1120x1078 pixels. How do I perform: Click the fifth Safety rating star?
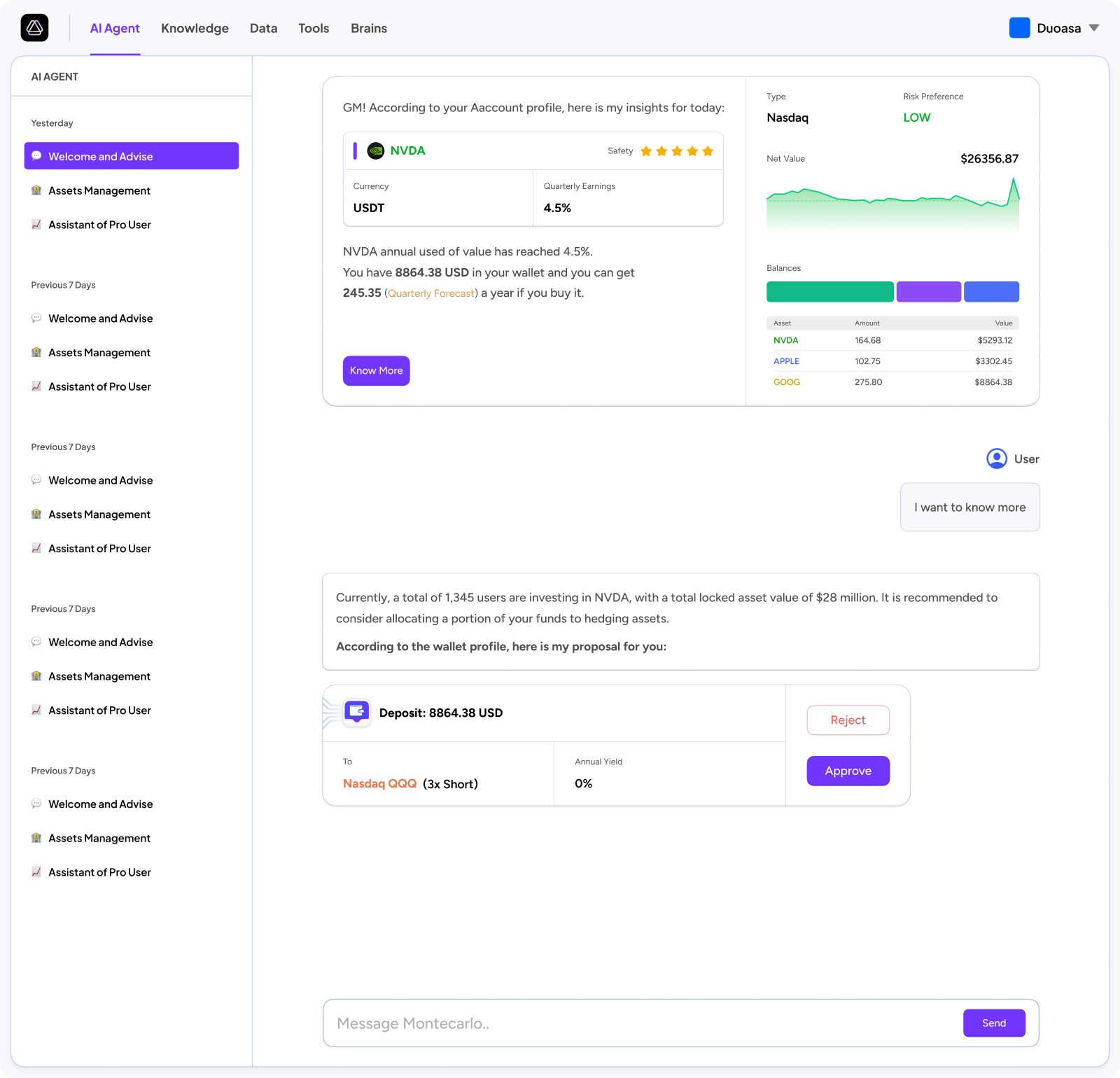pos(708,151)
